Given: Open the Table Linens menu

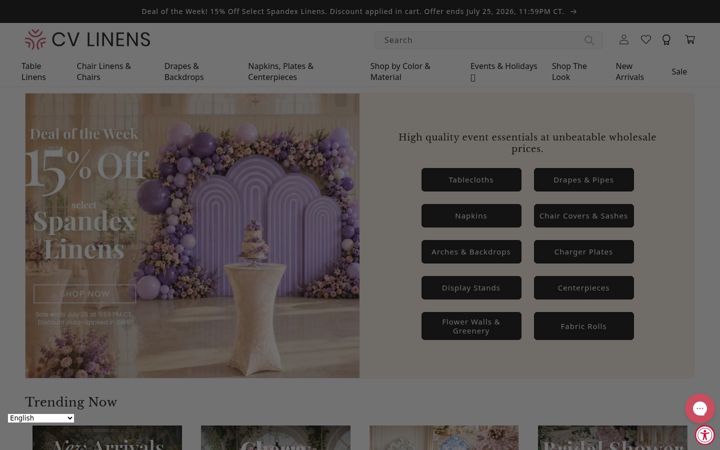Looking at the screenshot, I should 34,72.
